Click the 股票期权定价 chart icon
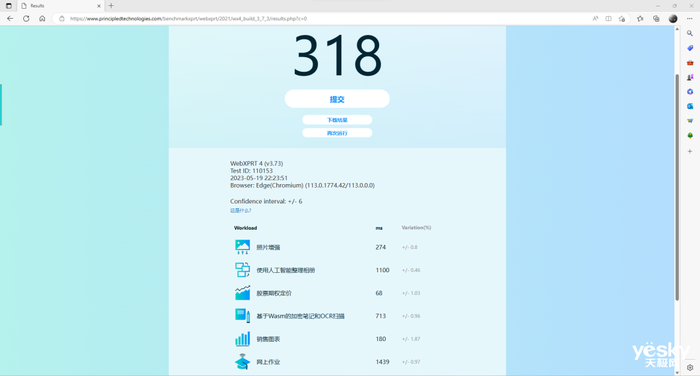The width and height of the screenshot is (700, 376). click(242, 293)
